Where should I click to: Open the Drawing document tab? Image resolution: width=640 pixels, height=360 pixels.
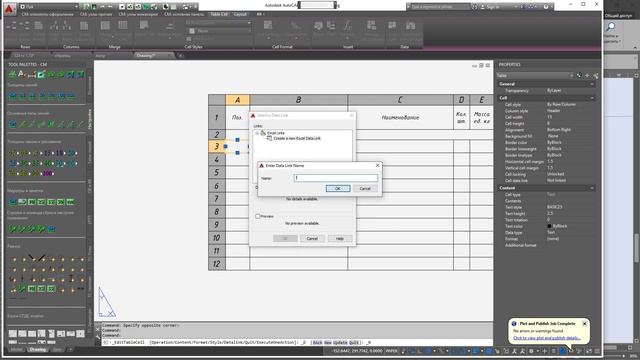pyautogui.click(x=151, y=56)
